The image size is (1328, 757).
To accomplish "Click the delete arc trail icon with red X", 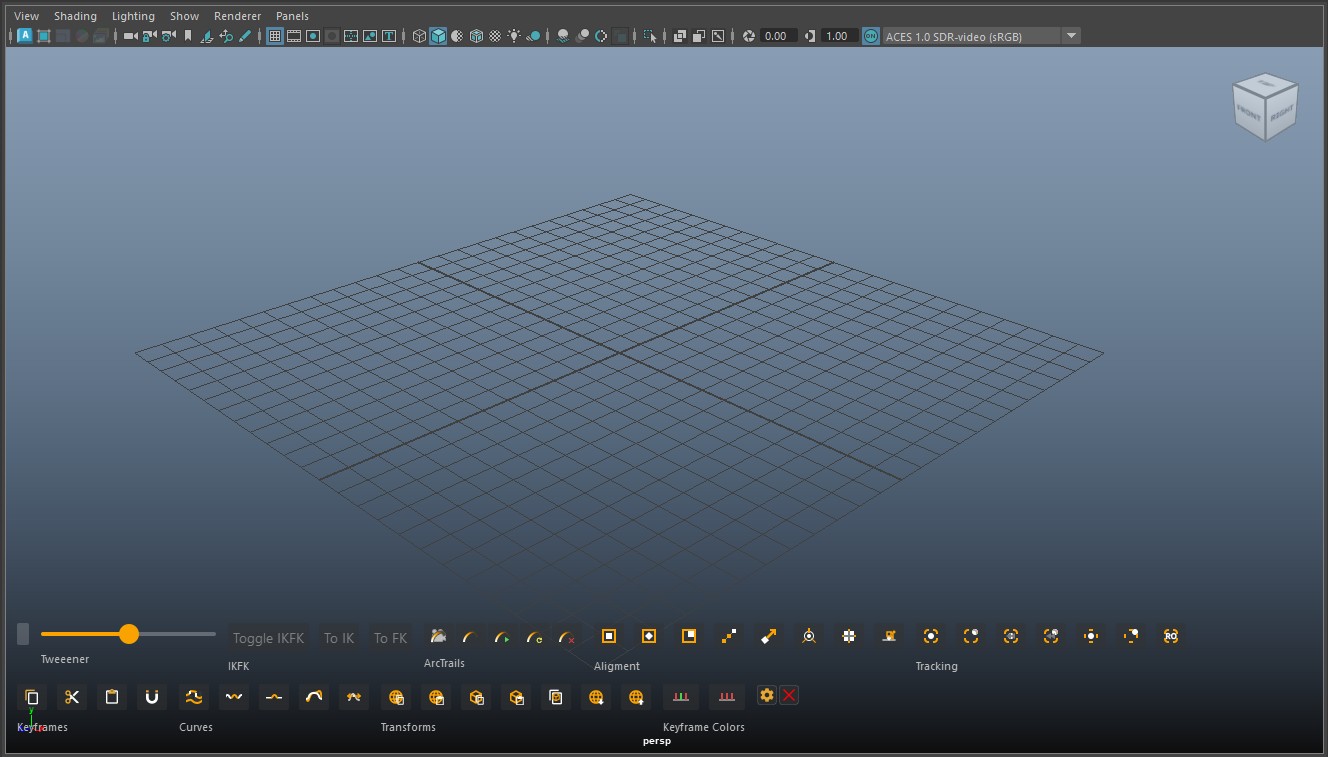I will point(567,637).
